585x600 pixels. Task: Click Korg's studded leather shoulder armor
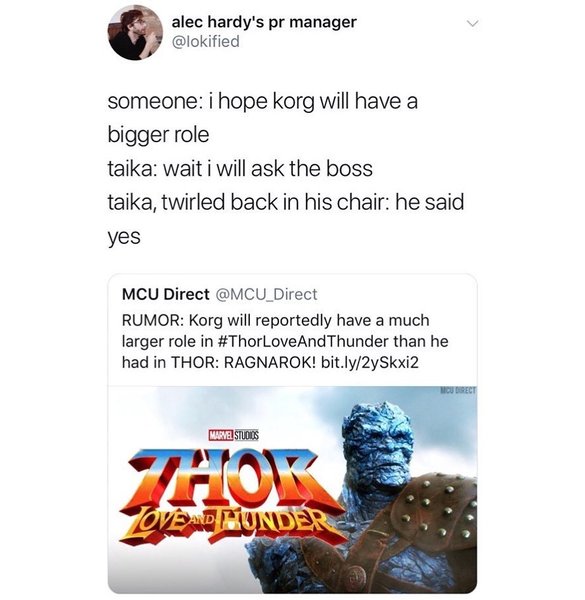(436, 509)
